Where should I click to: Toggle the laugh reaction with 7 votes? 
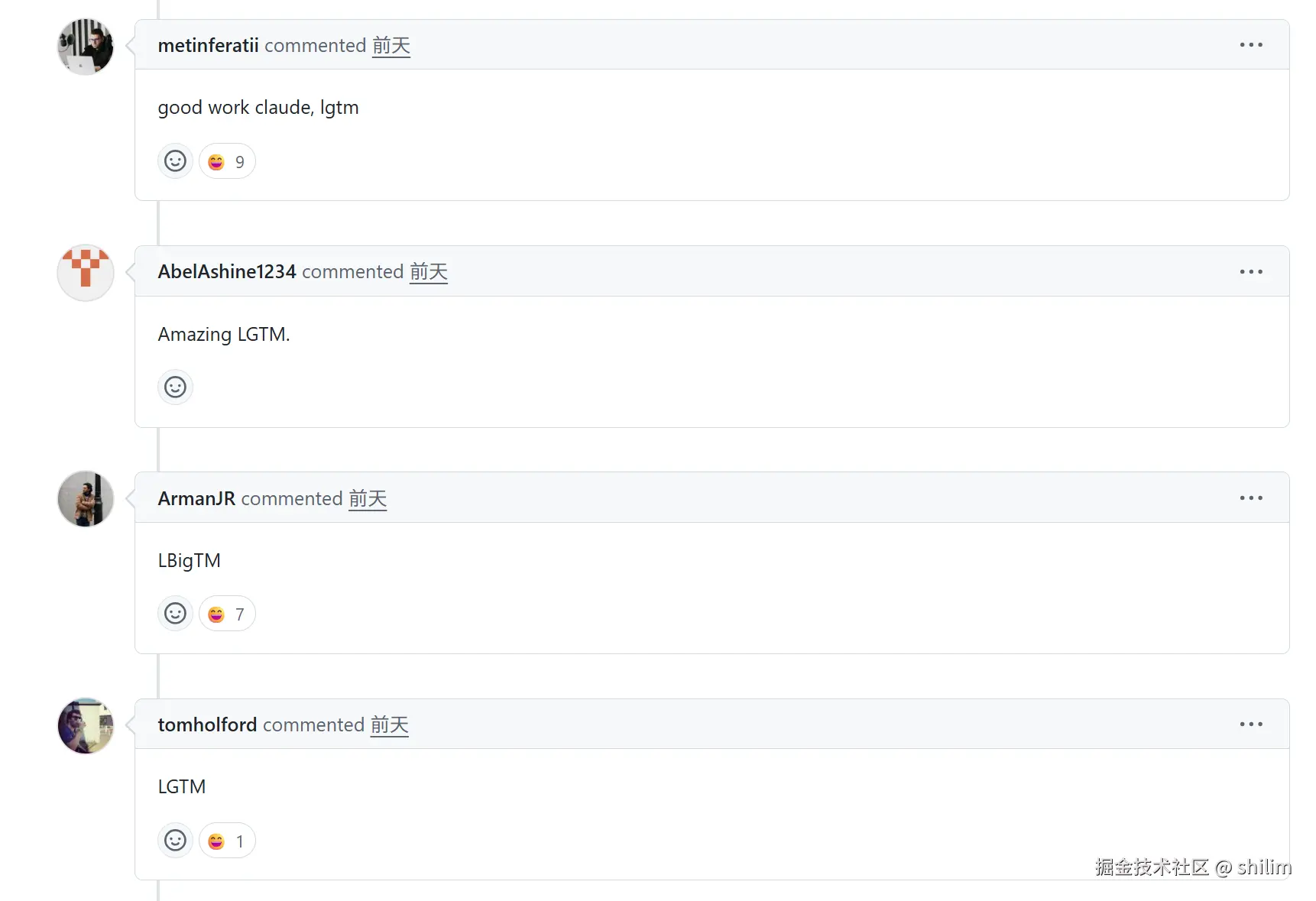click(x=227, y=614)
